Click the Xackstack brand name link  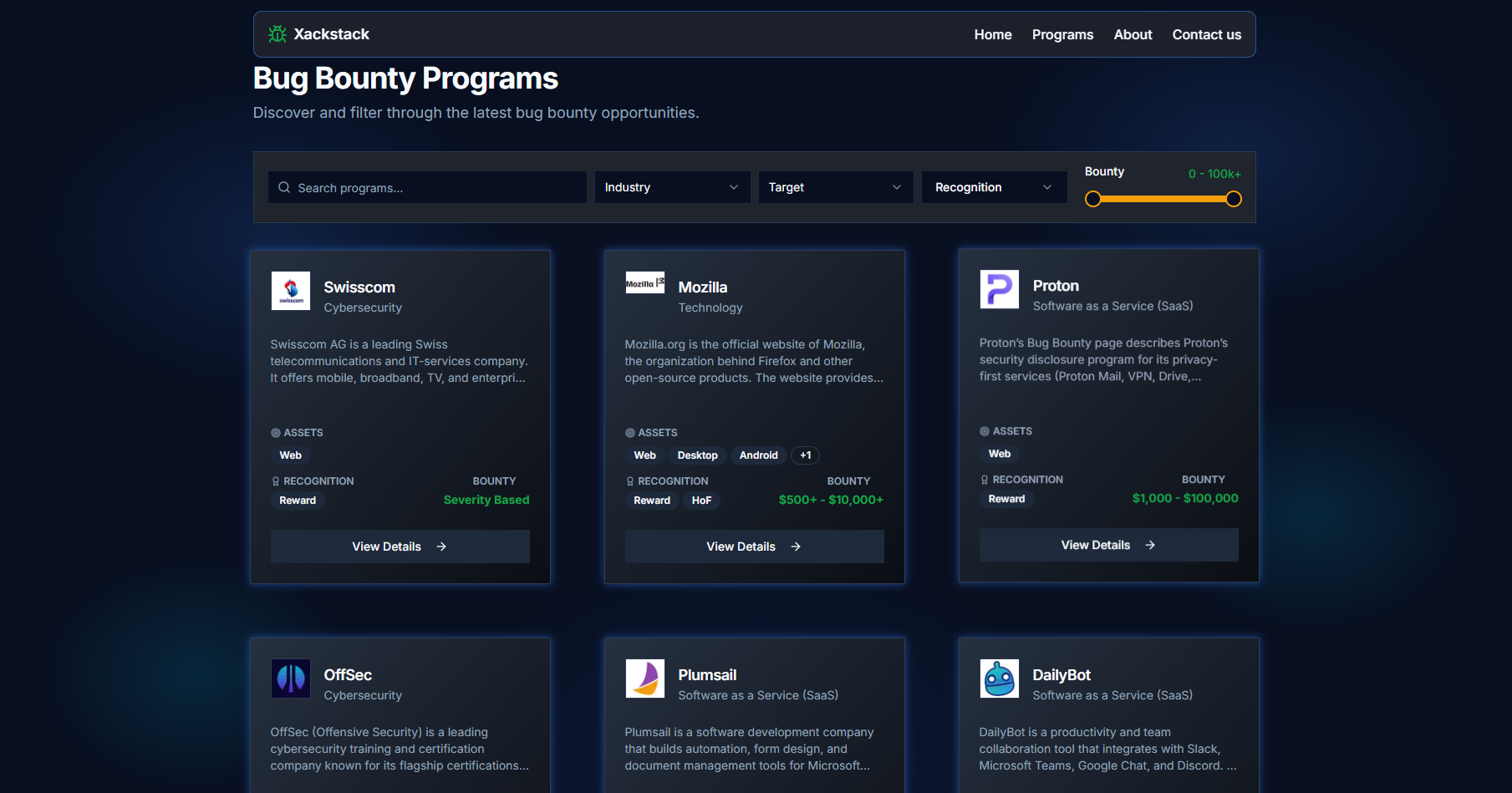331,34
